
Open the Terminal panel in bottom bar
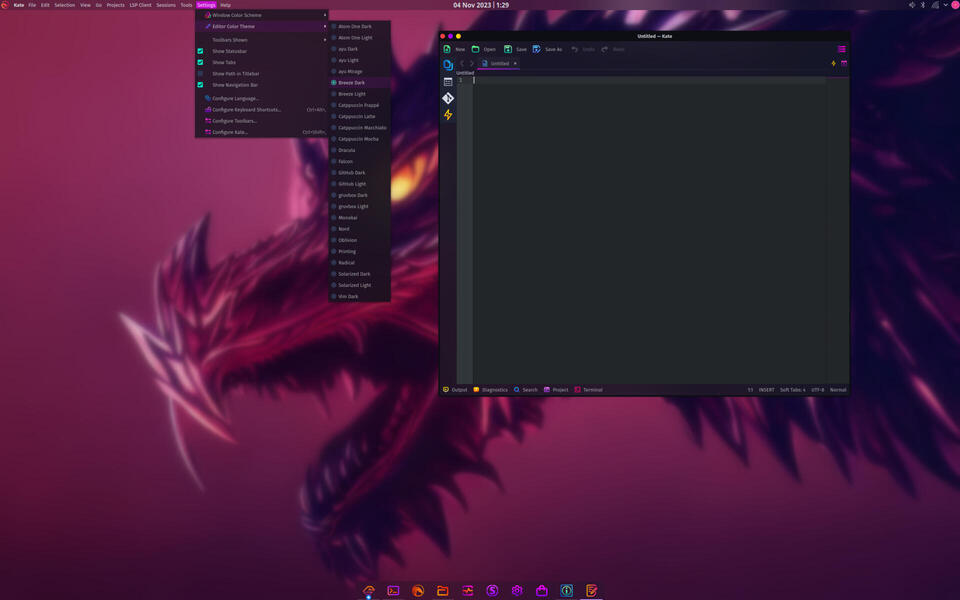pyautogui.click(x=588, y=389)
